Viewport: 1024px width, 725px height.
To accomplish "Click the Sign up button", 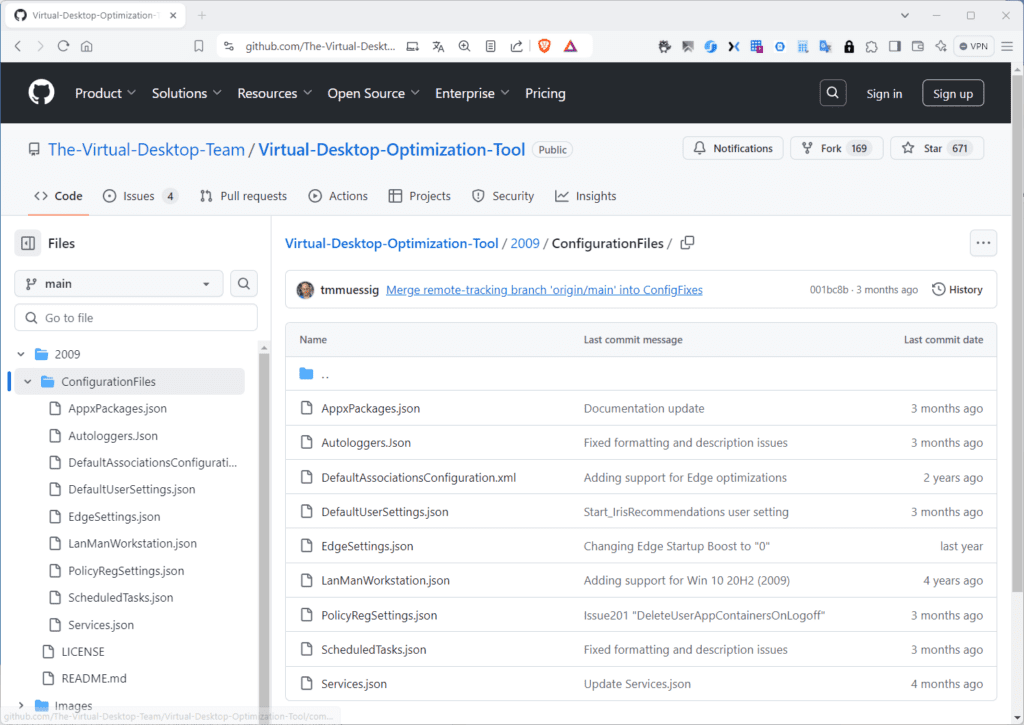I will [x=953, y=93].
